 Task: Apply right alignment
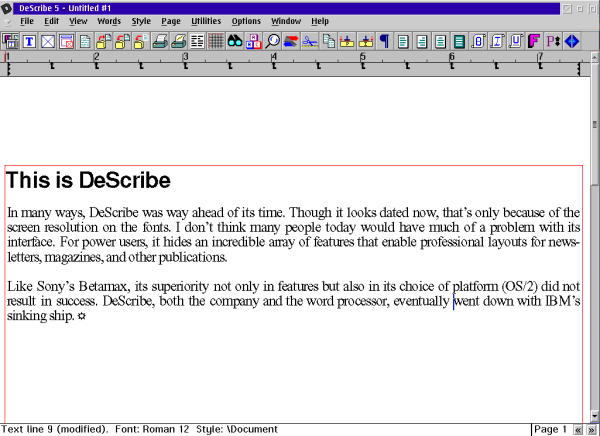422,41
